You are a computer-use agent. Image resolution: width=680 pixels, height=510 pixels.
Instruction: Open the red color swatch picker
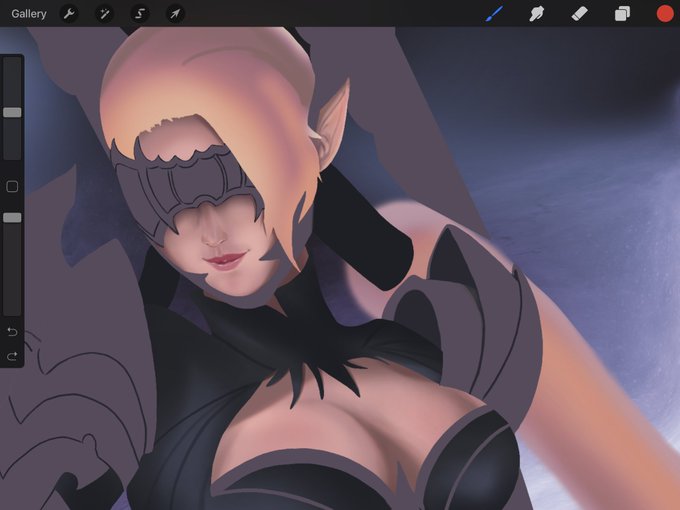[665, 13]
